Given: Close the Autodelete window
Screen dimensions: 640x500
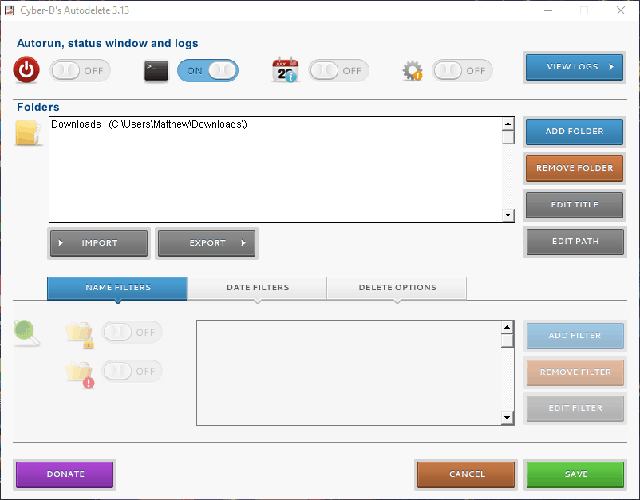Looking at the screenshot, I should pyautogui.click(x=621, y=10).
